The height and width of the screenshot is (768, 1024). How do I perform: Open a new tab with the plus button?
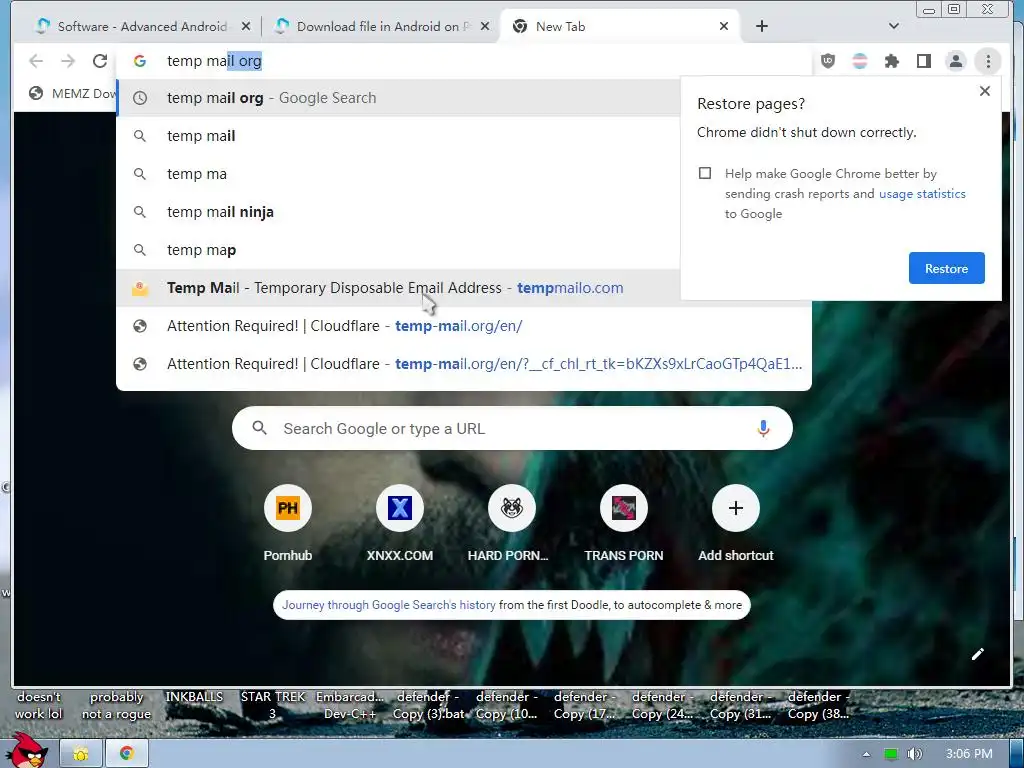point(761,26)
